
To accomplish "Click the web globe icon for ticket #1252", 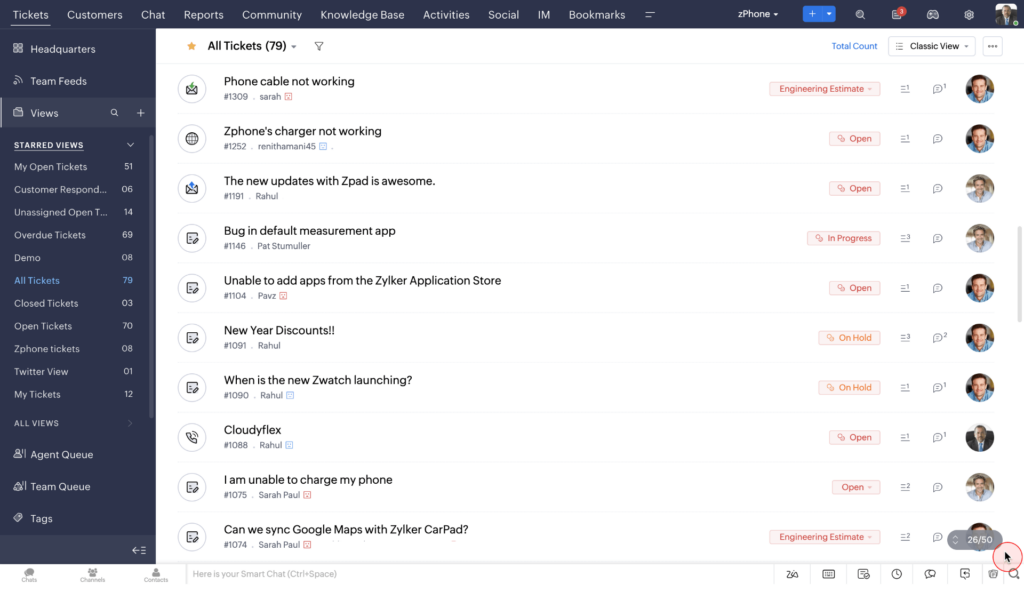I will [192, 139].
